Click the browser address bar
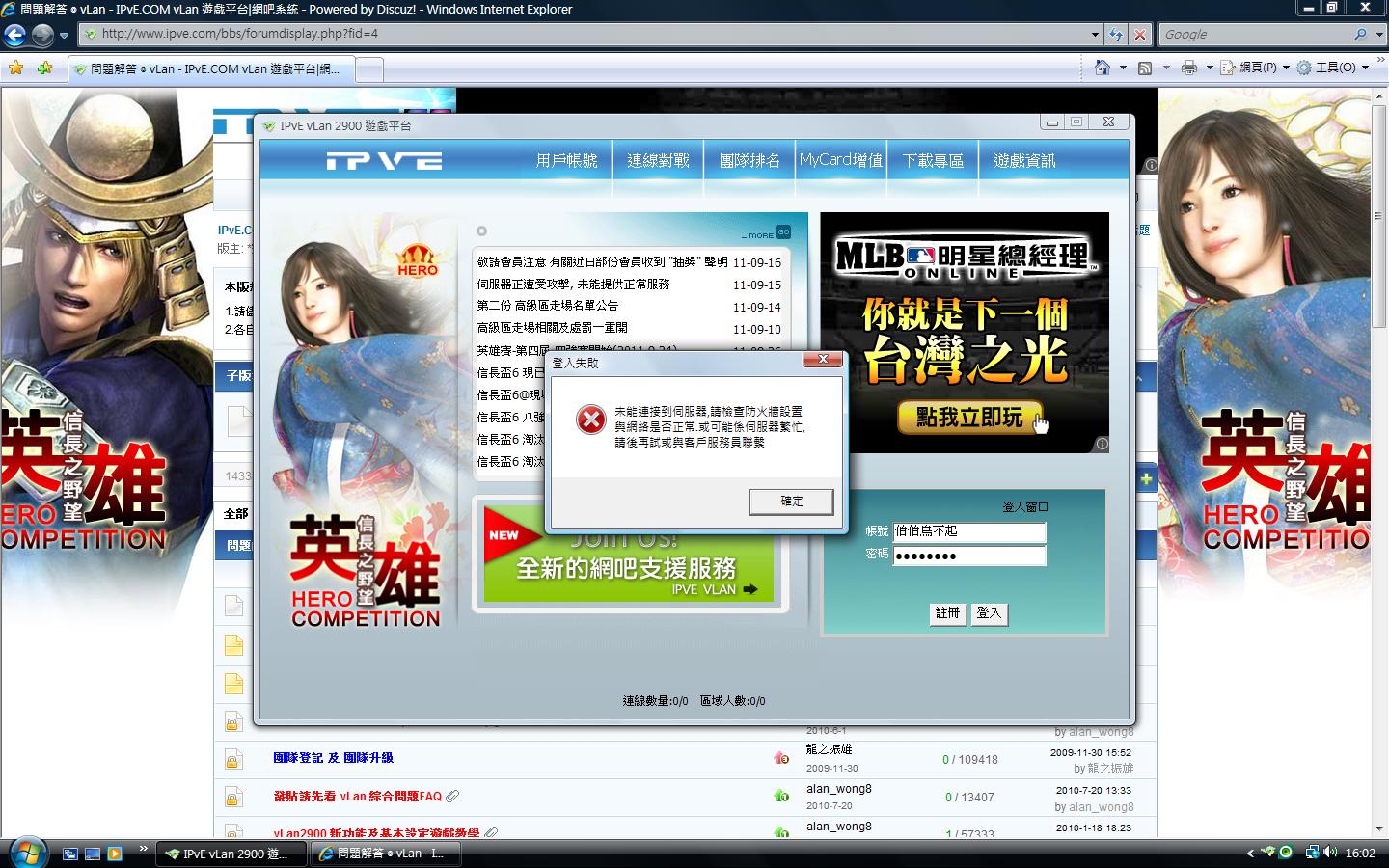 pyautogui.click(x=588, y=34)
